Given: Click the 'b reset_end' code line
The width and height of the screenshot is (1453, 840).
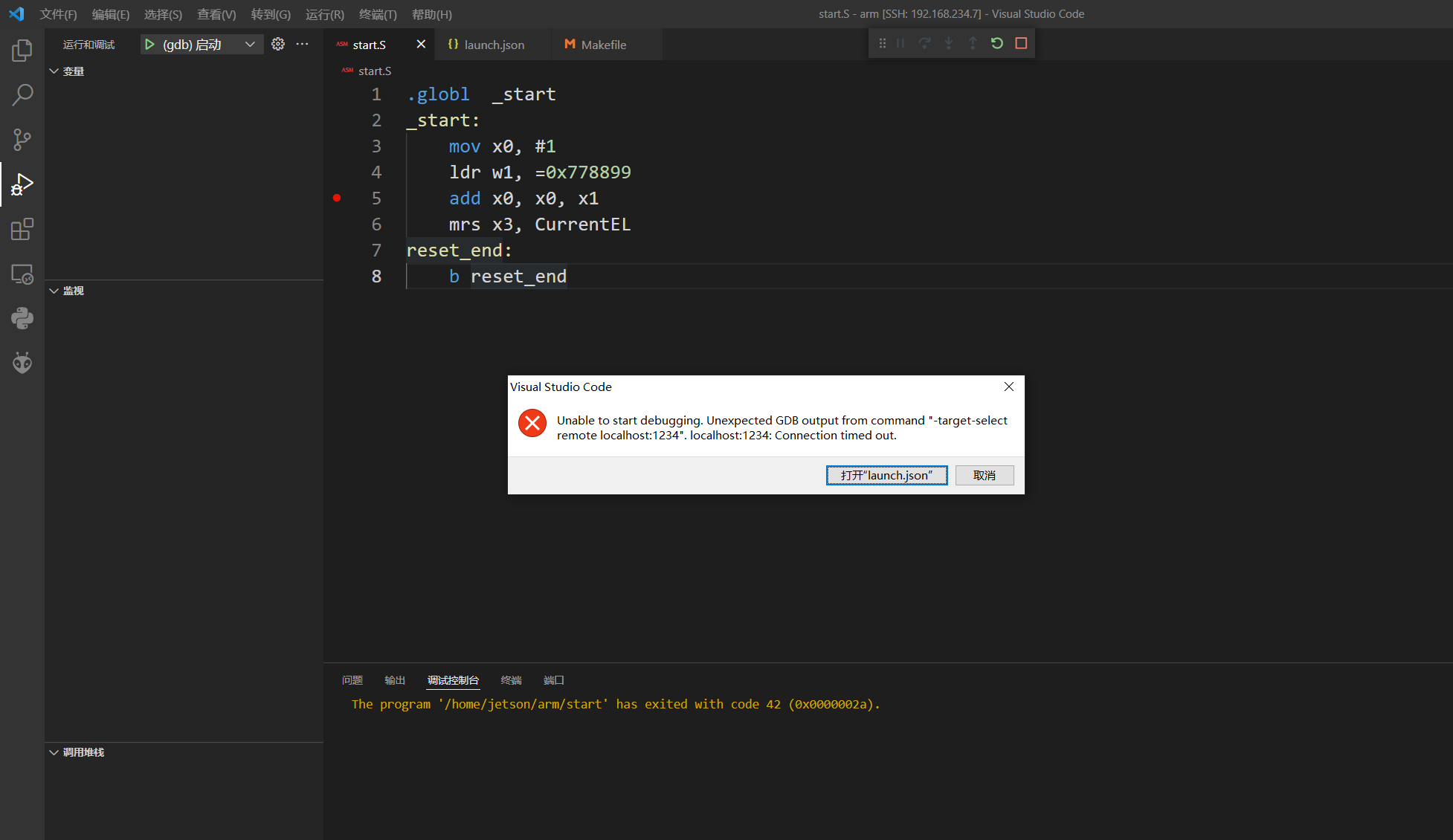Looking at the screenshot, I should [508, 277].
